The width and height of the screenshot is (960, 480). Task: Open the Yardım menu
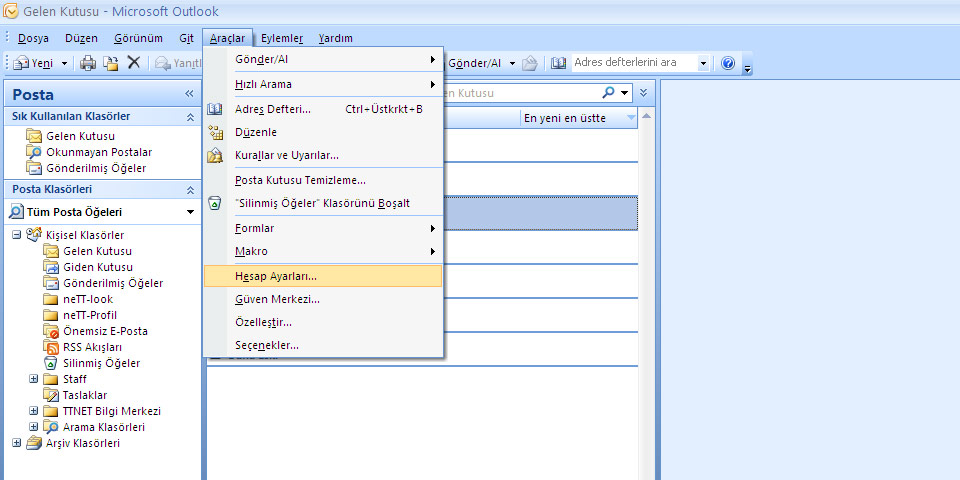(x=336, y=38)
